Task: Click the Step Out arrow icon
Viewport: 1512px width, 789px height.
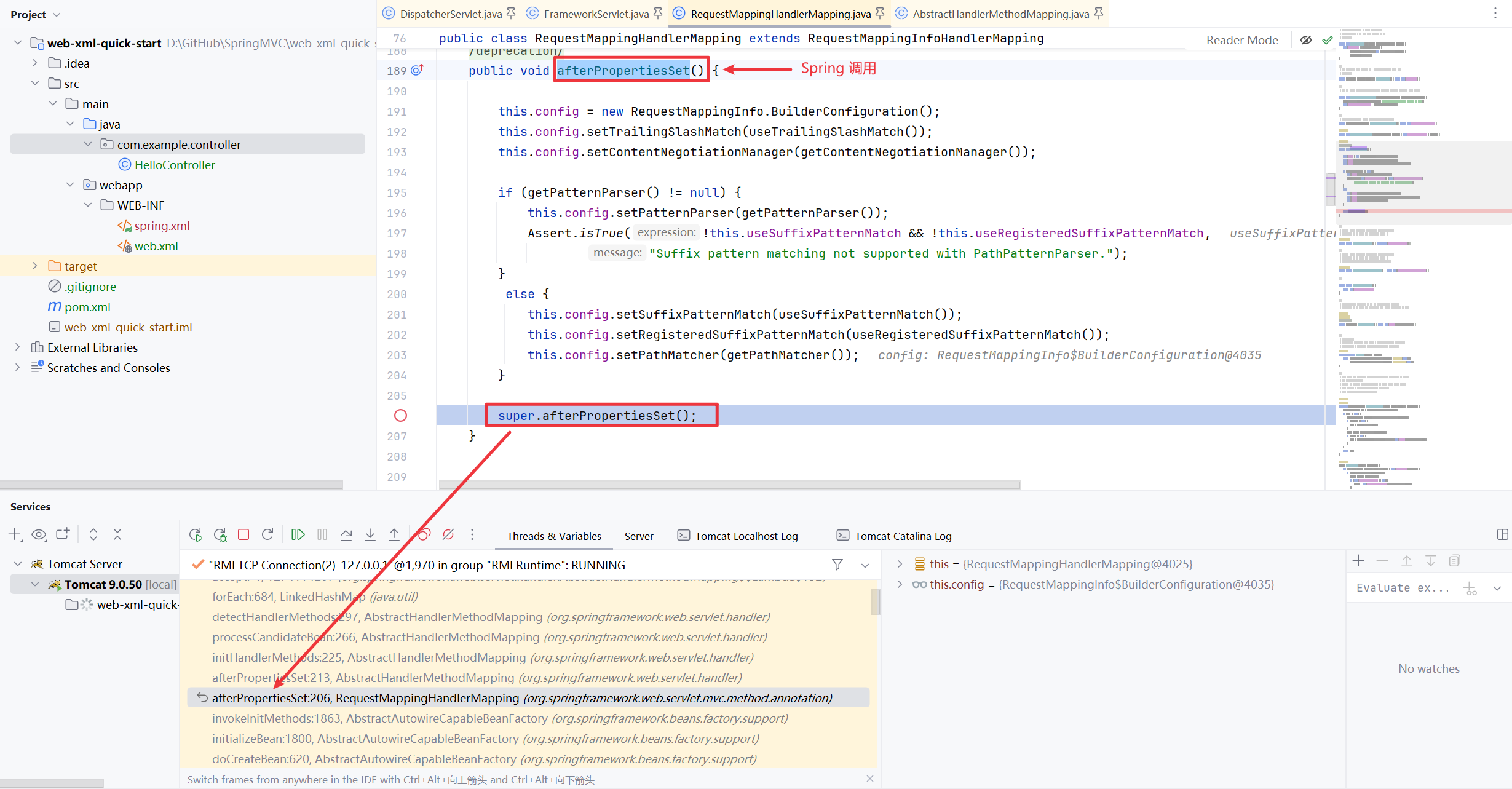Action: click(394, 535)
